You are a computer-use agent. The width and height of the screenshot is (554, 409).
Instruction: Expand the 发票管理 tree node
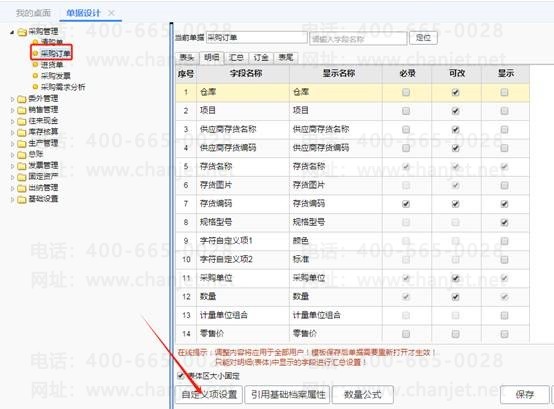tap(12, 166)
